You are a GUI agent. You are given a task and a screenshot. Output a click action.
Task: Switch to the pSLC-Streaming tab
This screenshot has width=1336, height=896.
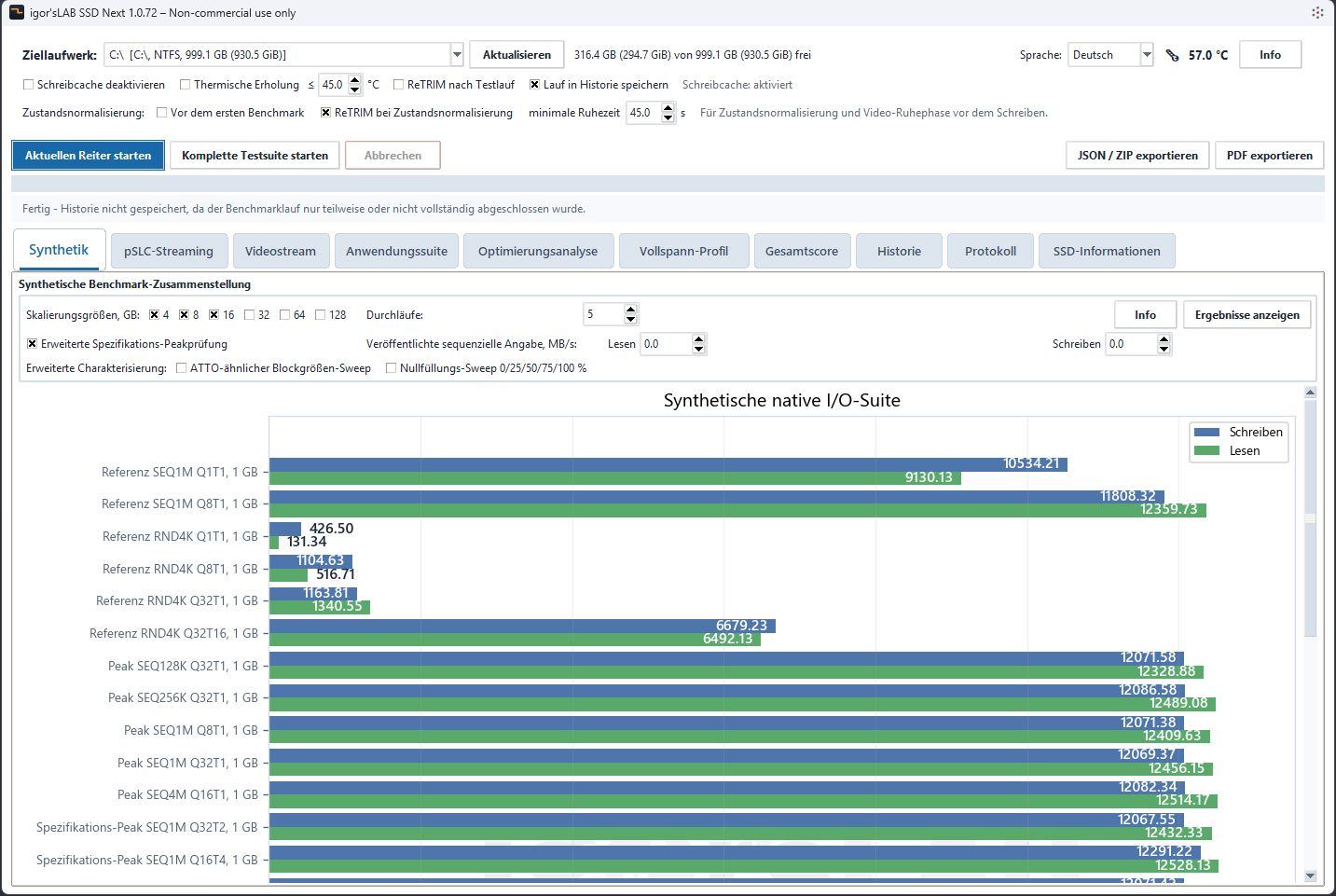[169, 251]
